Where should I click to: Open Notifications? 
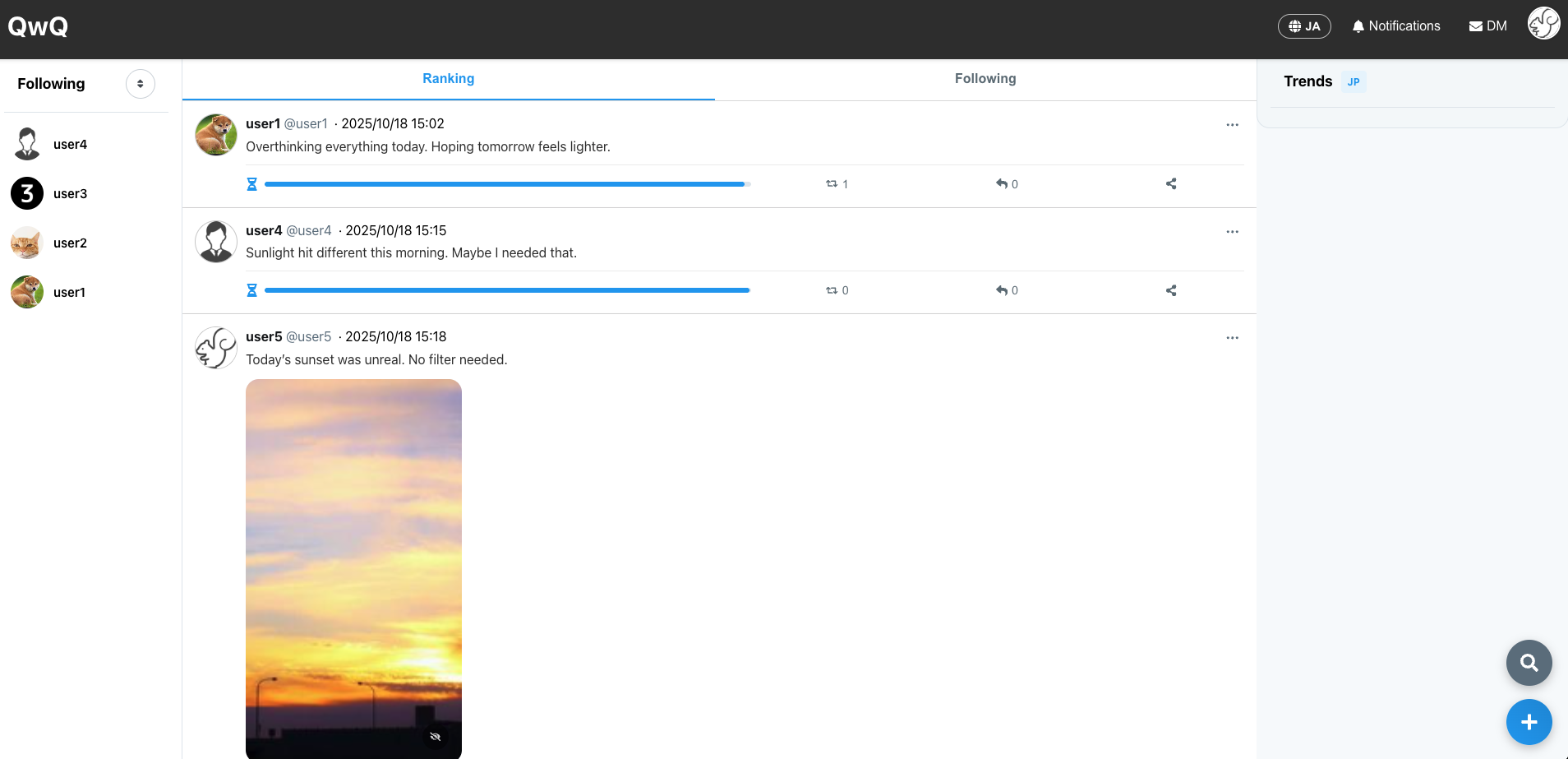tap(1396, 26)
